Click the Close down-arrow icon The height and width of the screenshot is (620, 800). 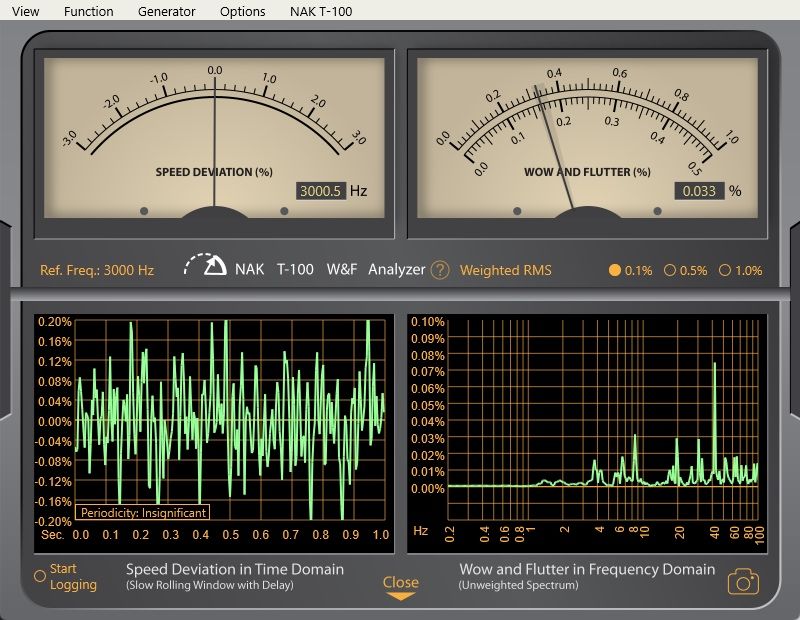click(x=401, y=596)
